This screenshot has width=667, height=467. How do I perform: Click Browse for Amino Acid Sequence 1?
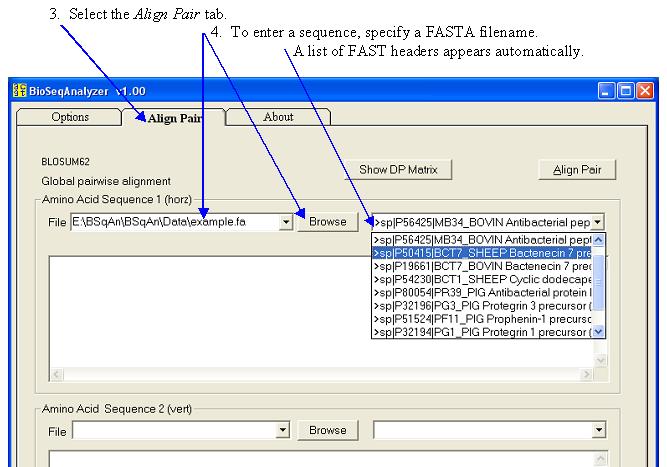(x=328, y=222)
